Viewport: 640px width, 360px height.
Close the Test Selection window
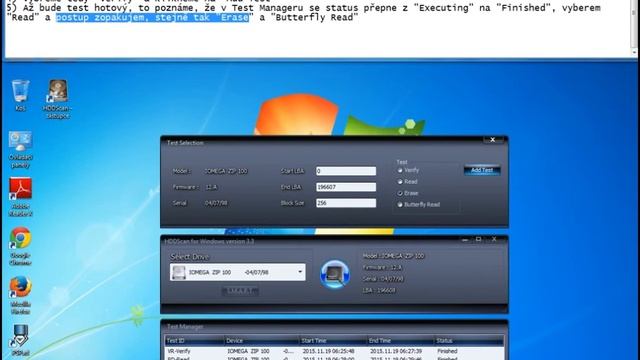493,140
